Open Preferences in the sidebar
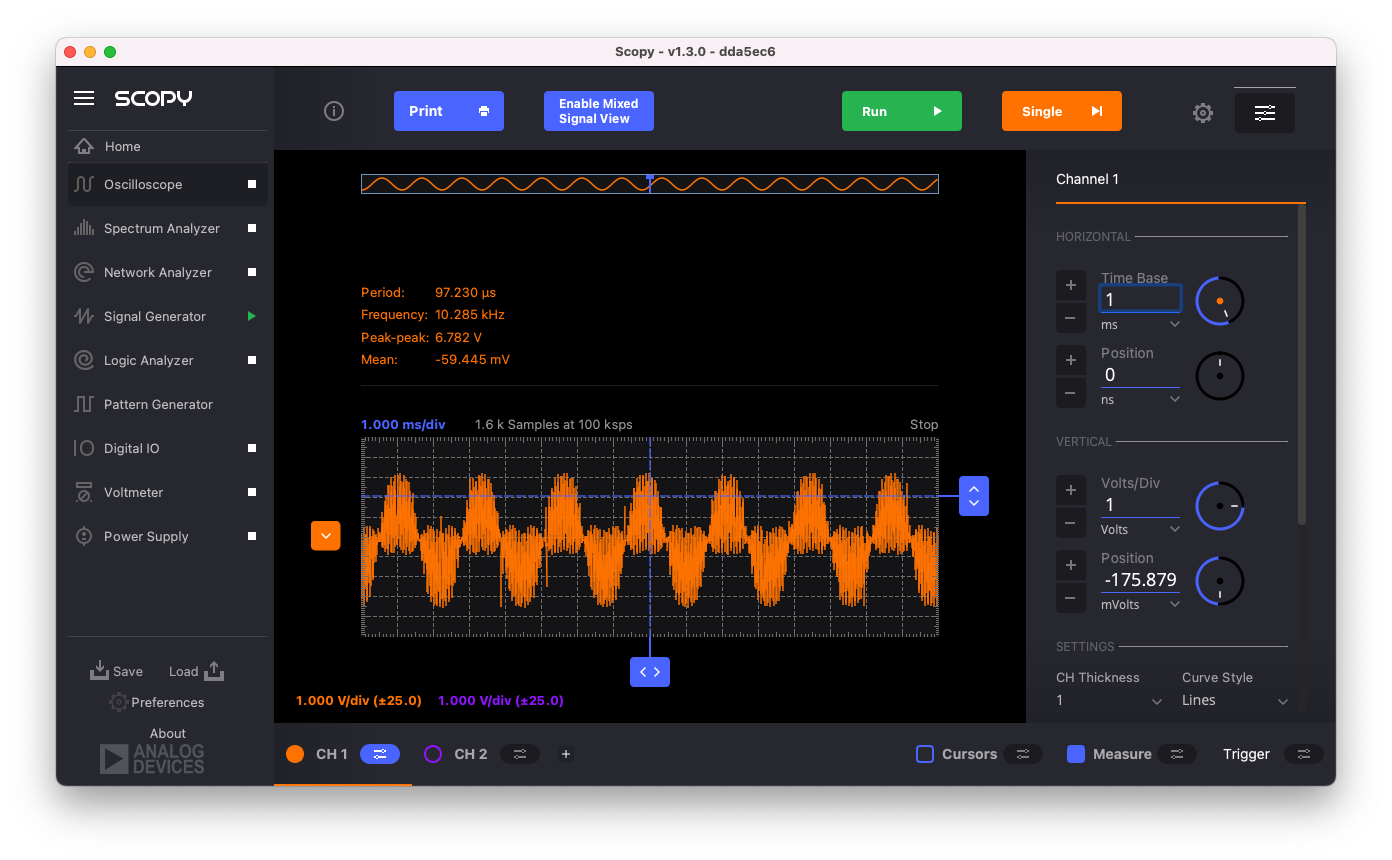This screenshot has height=860, width=1392. coord(157,702)
